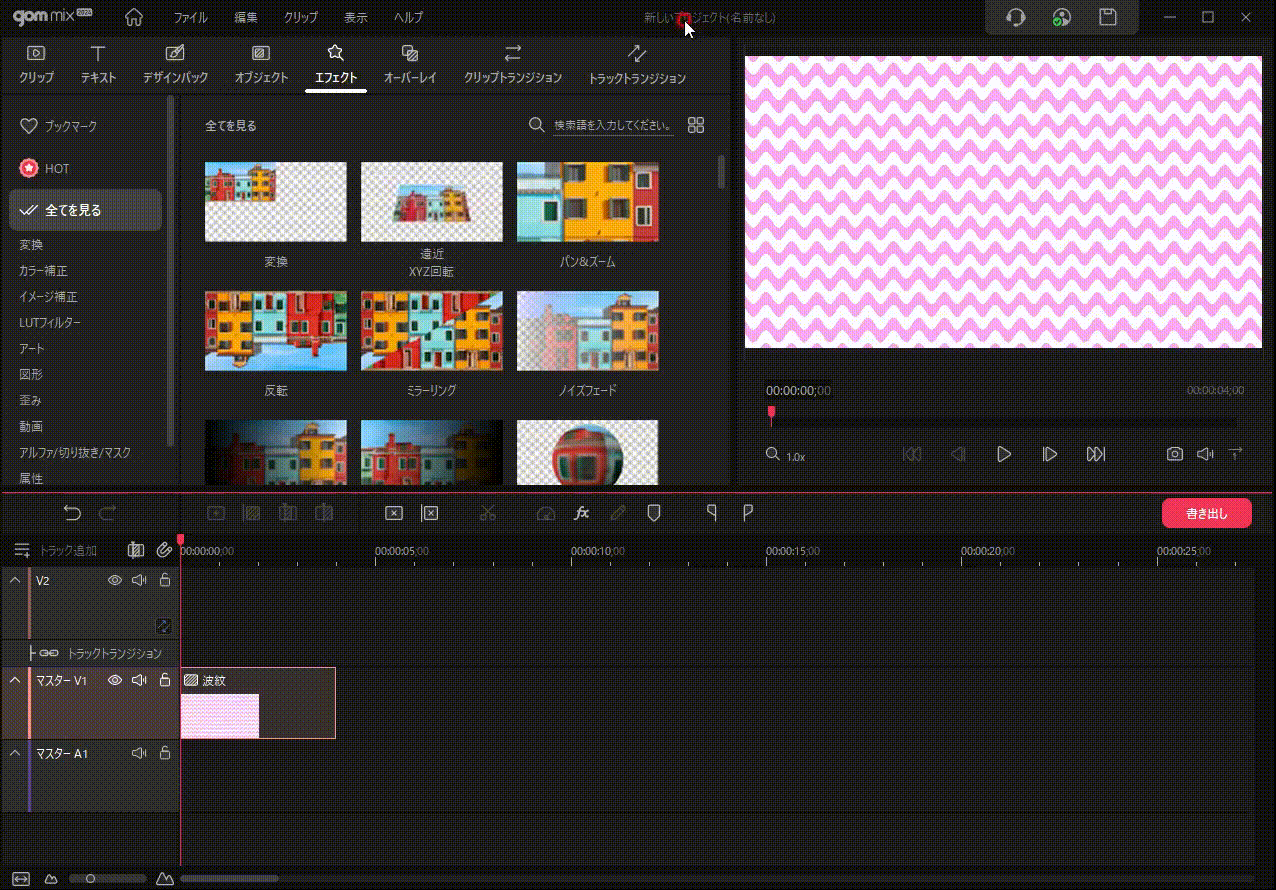Switch to the テキスト tab
The height and width of the screenshot is (890, 1276).
pos(98,64)
